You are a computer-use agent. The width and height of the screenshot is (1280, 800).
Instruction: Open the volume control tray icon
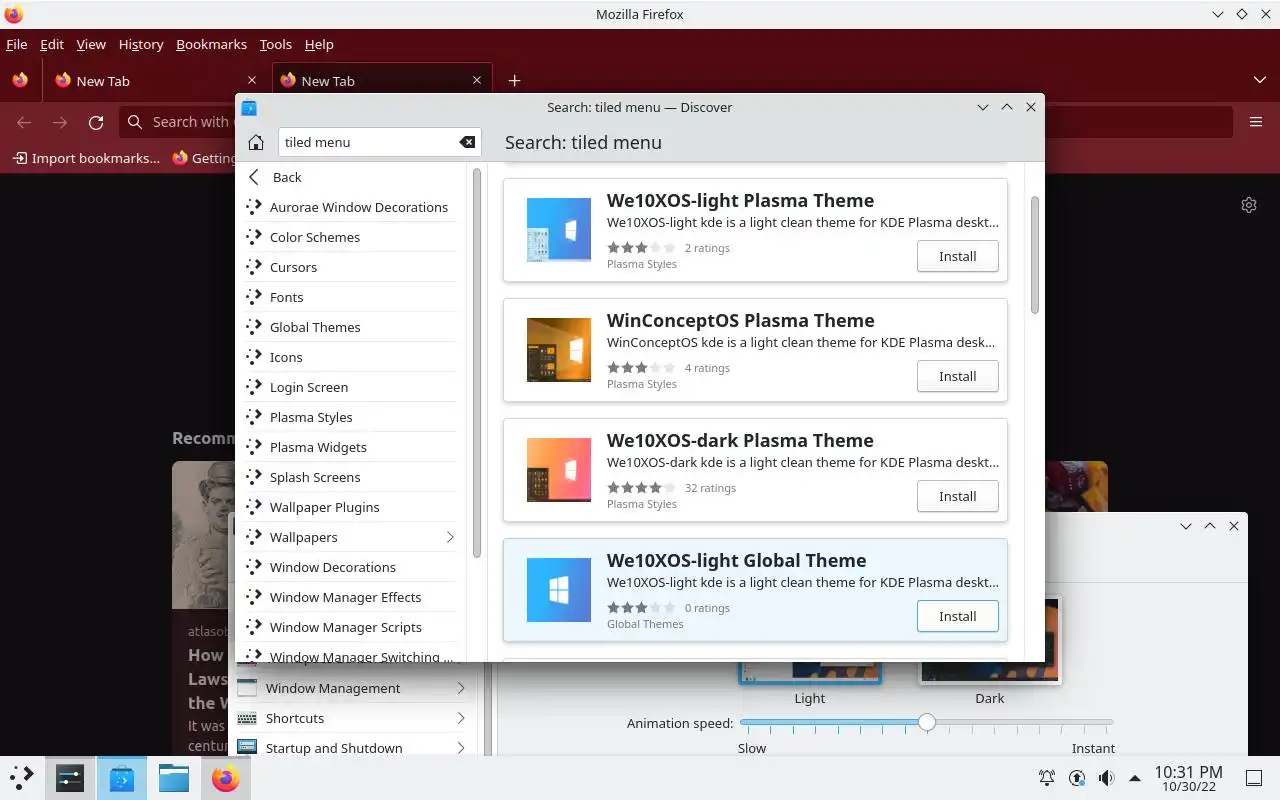click(x=1106, y=777)
